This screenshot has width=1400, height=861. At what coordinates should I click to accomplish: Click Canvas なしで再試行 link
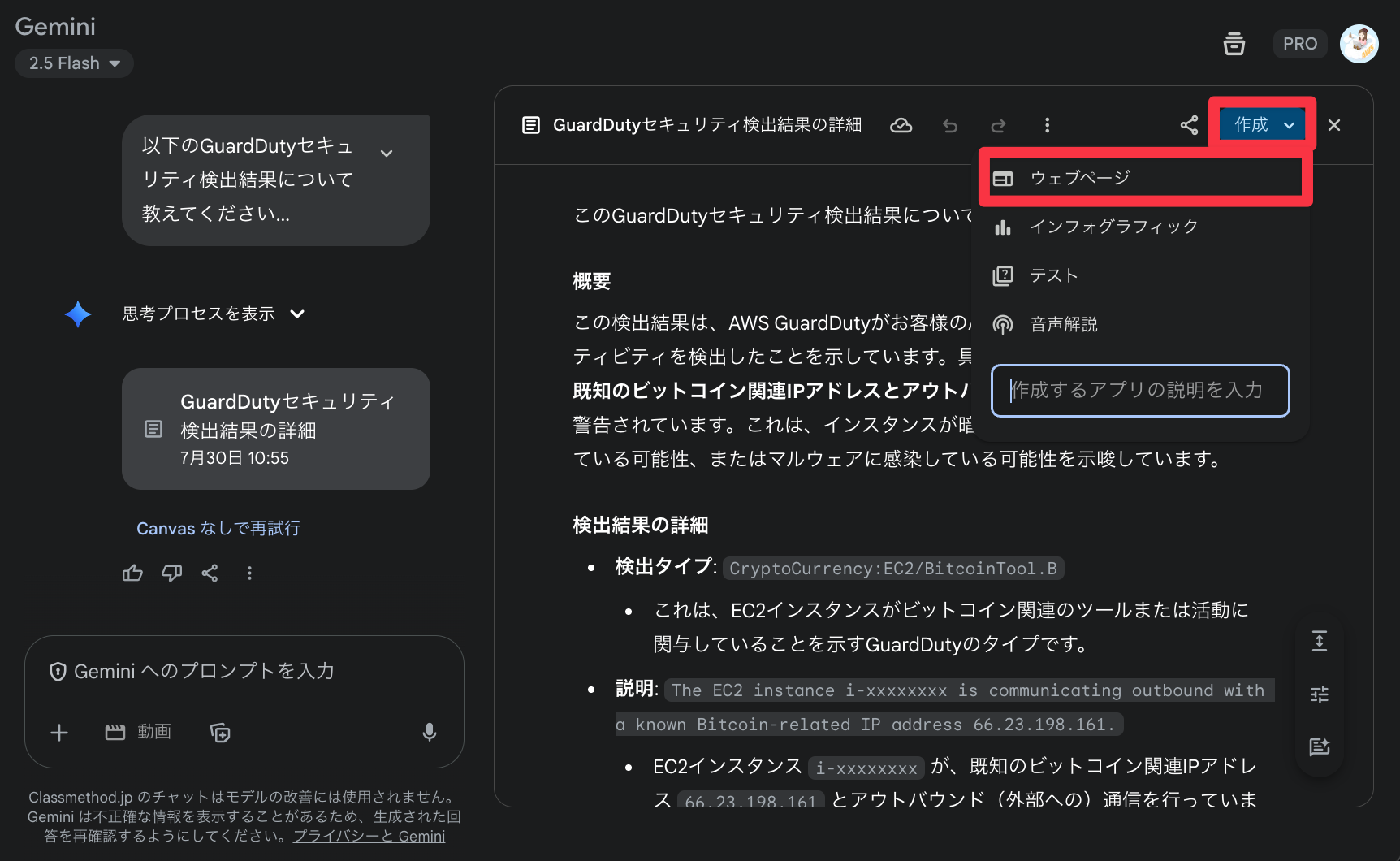(218, 528)
